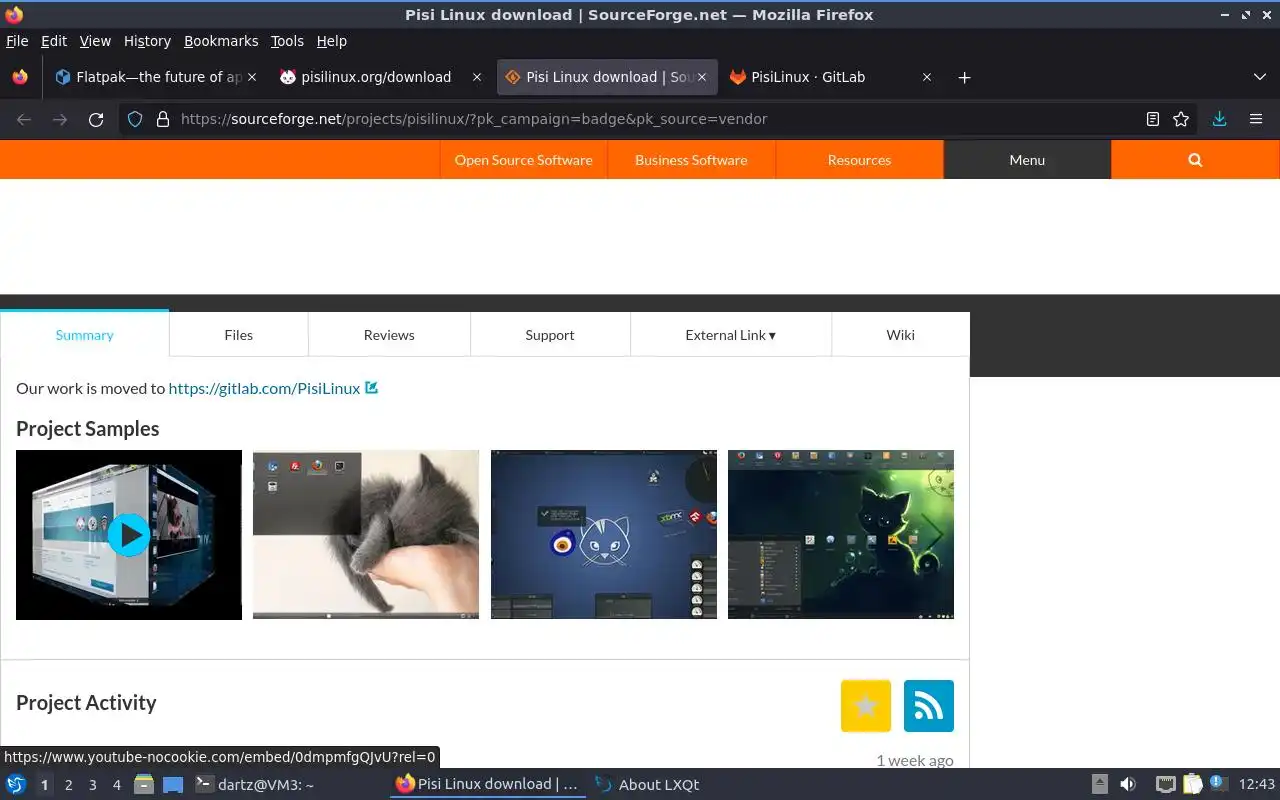Open the Bookmarks menu
The width and height of the screenshot is (1280, 800).
click(221, 41)
